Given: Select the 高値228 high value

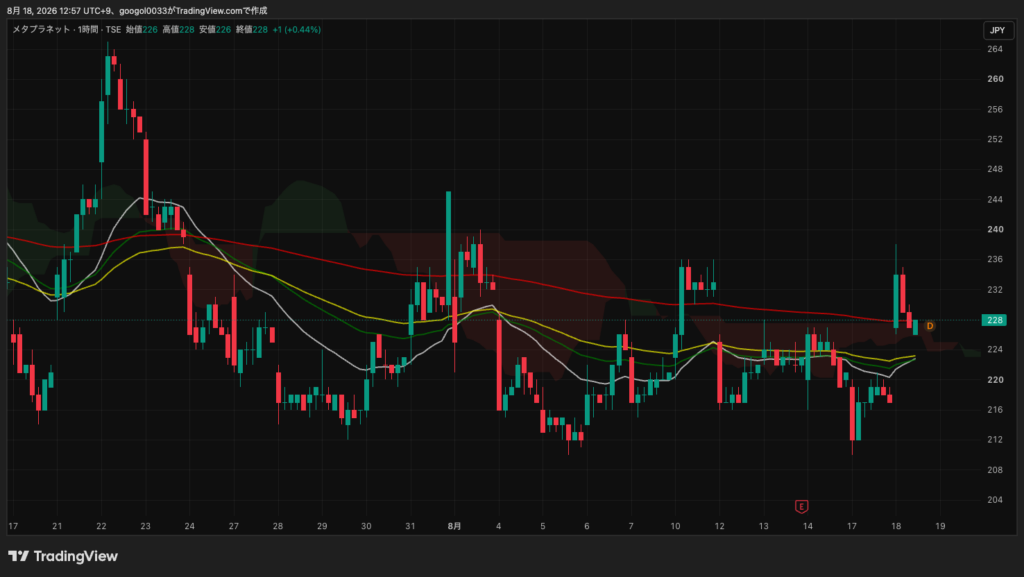Looking at the screenshot, I should click(x=178, y=29).
